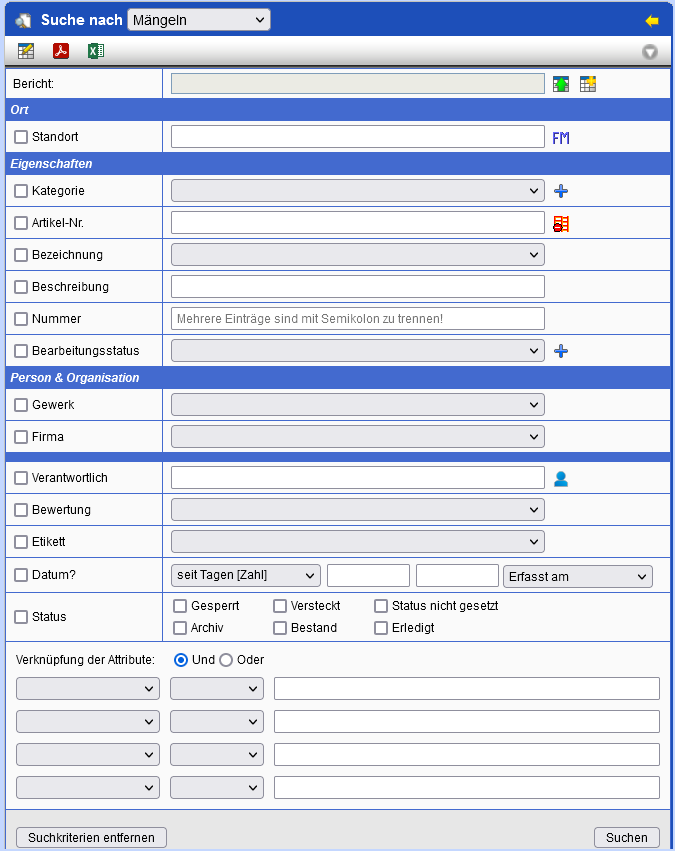The image size is (675, 851).
Task: Click the Suchkriterien entfernen button
Action: [x=91, y=837]
